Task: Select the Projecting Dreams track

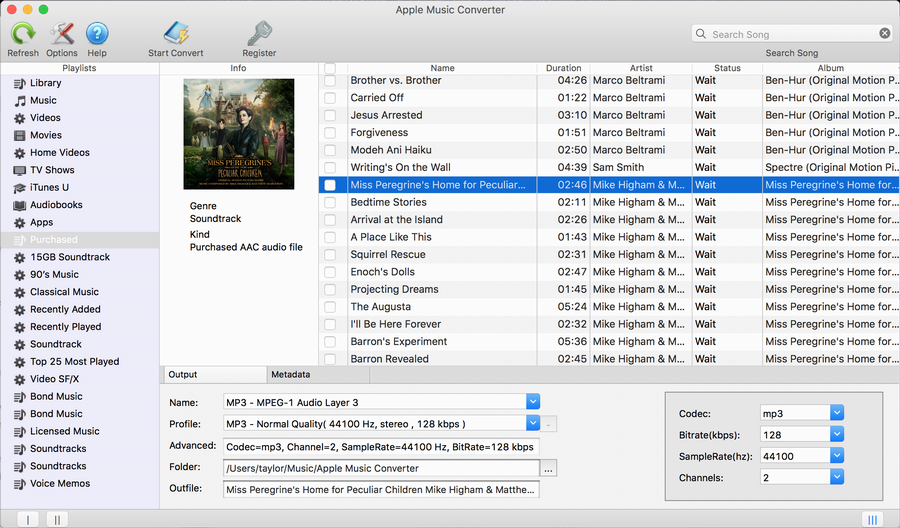Action: click(x=609, y=289)
